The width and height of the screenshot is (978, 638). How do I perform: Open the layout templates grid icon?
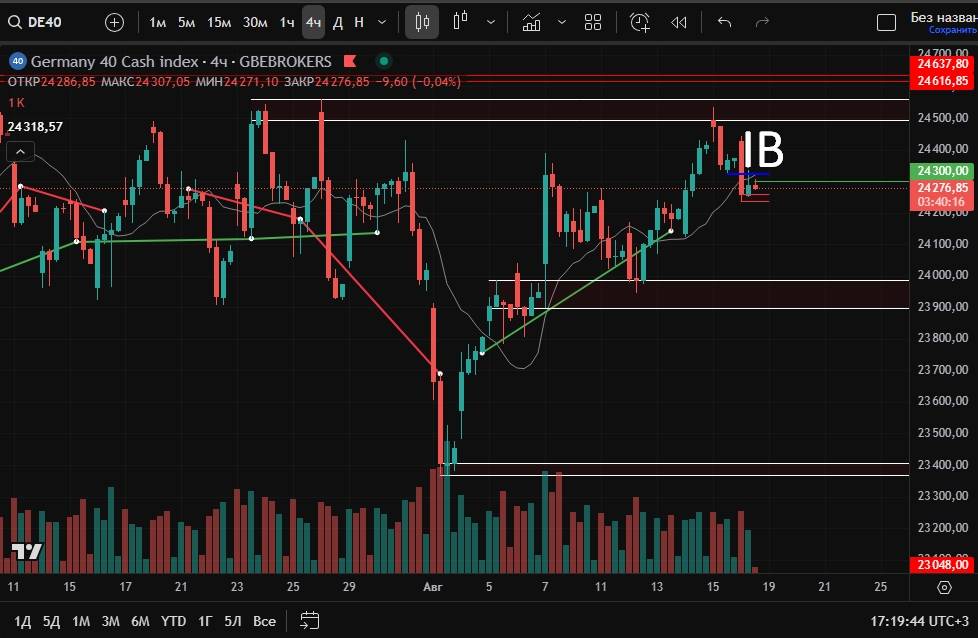pyautogui.click(x=593, y=22)
